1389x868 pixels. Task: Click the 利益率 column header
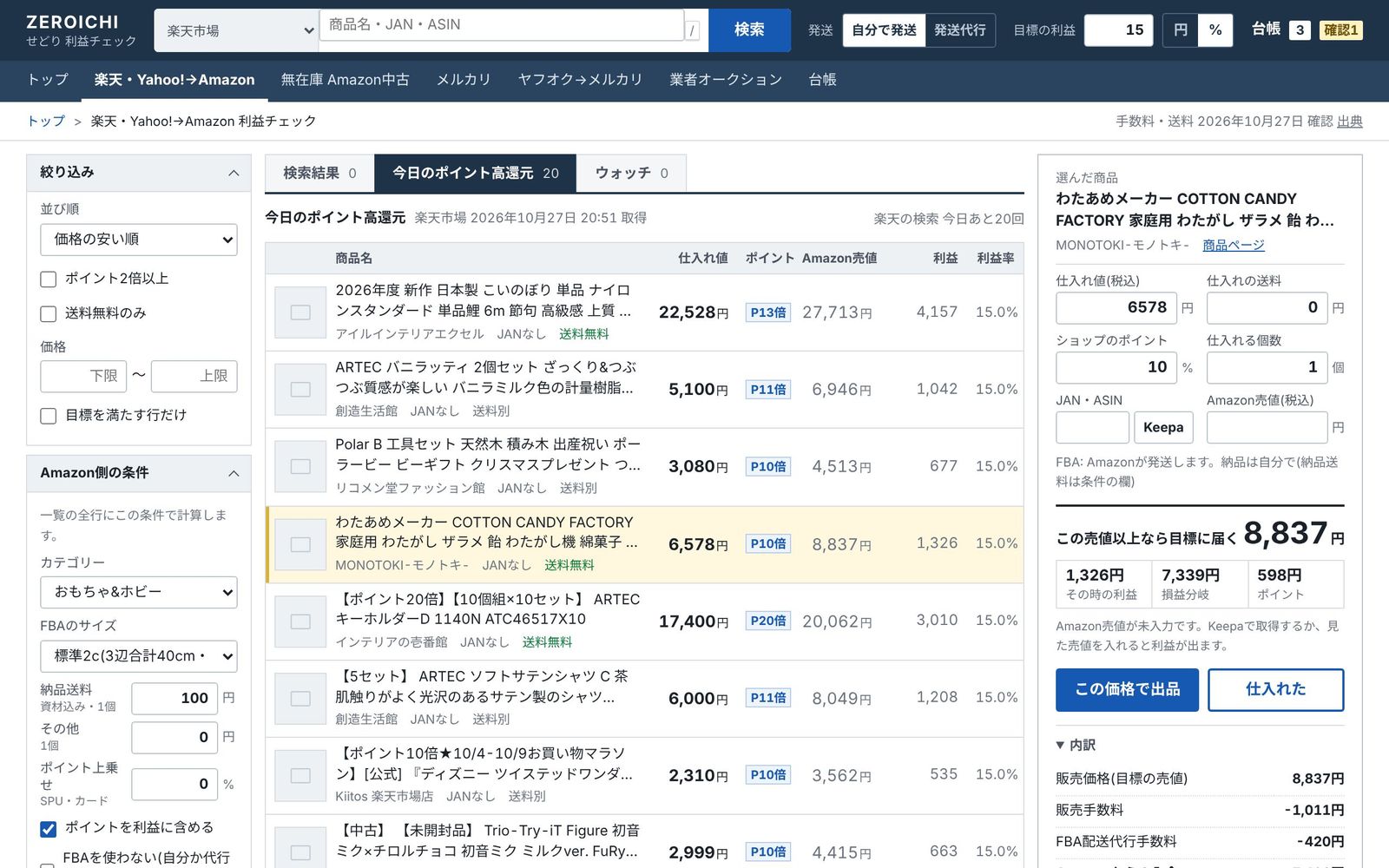tap(996, 259)
